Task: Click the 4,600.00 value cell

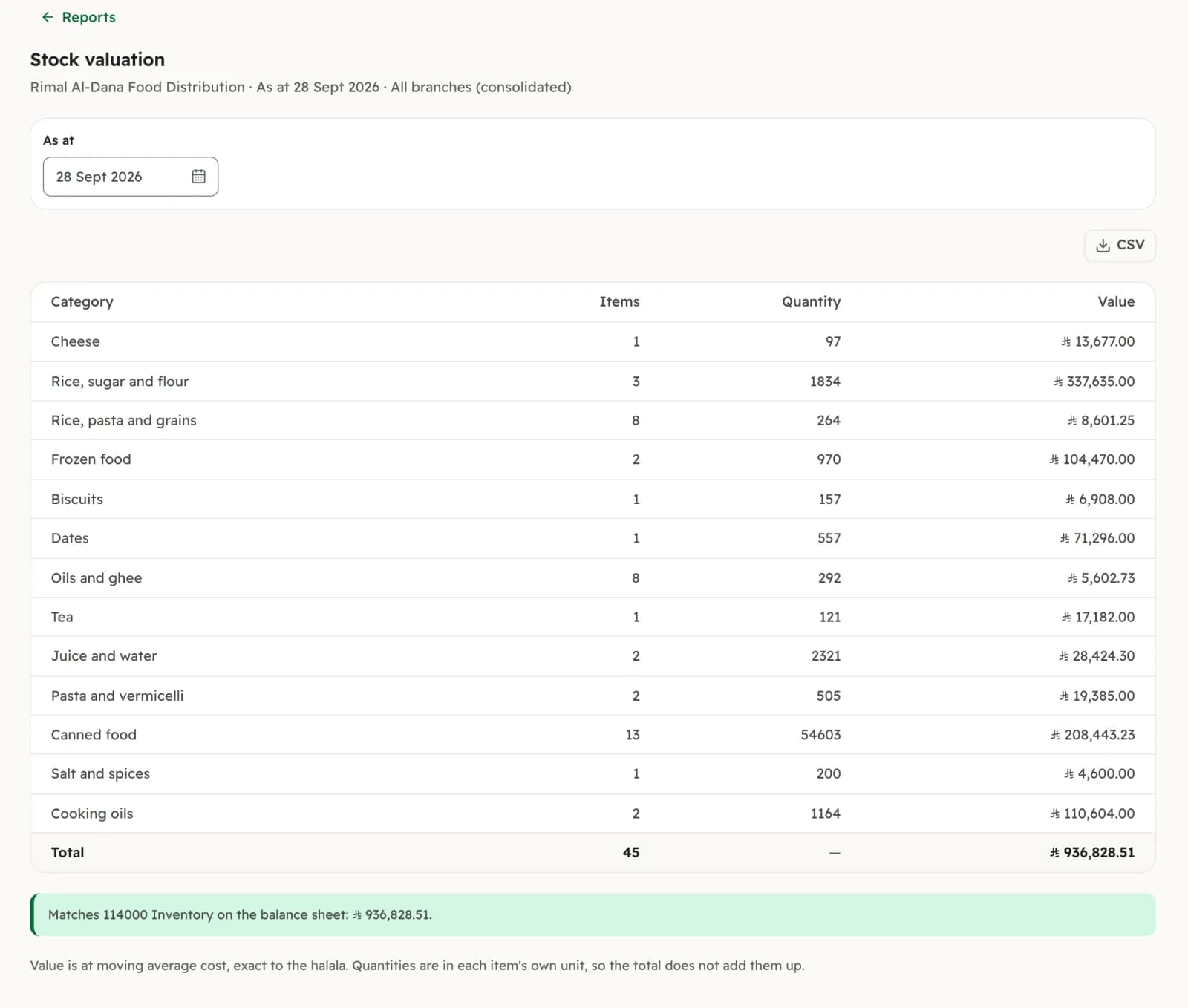Action: [1099, 773]
